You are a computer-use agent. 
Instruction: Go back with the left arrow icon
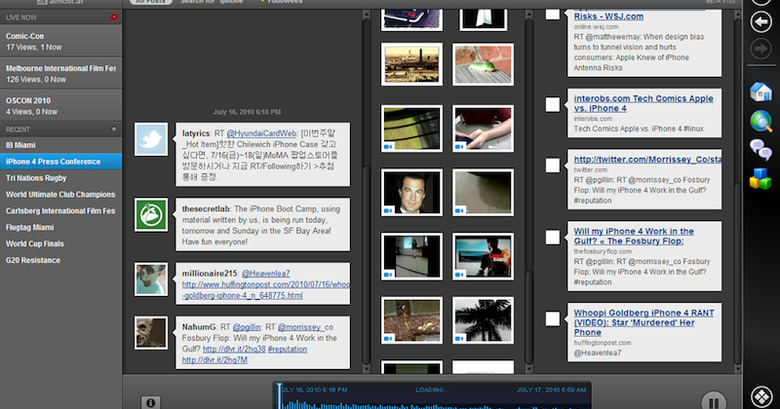[x=761, y=22]
